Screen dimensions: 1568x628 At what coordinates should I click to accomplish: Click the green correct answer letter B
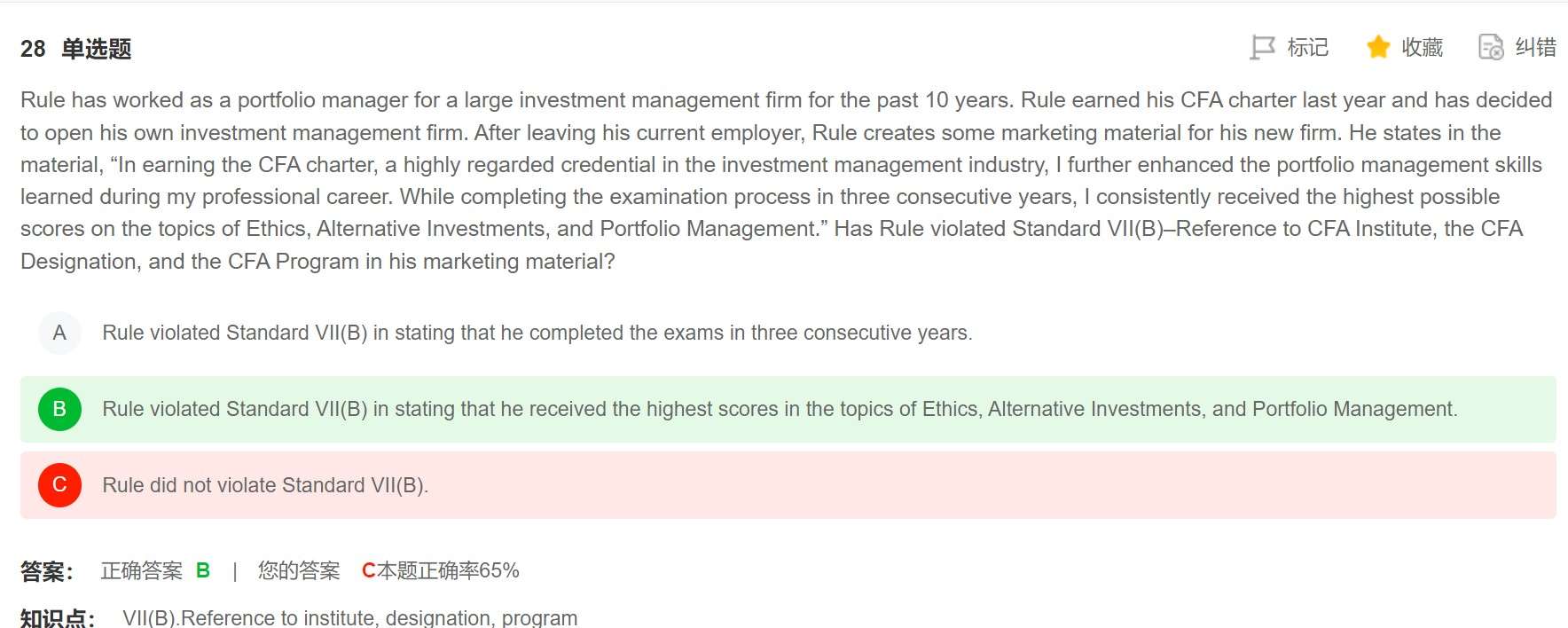203,570
